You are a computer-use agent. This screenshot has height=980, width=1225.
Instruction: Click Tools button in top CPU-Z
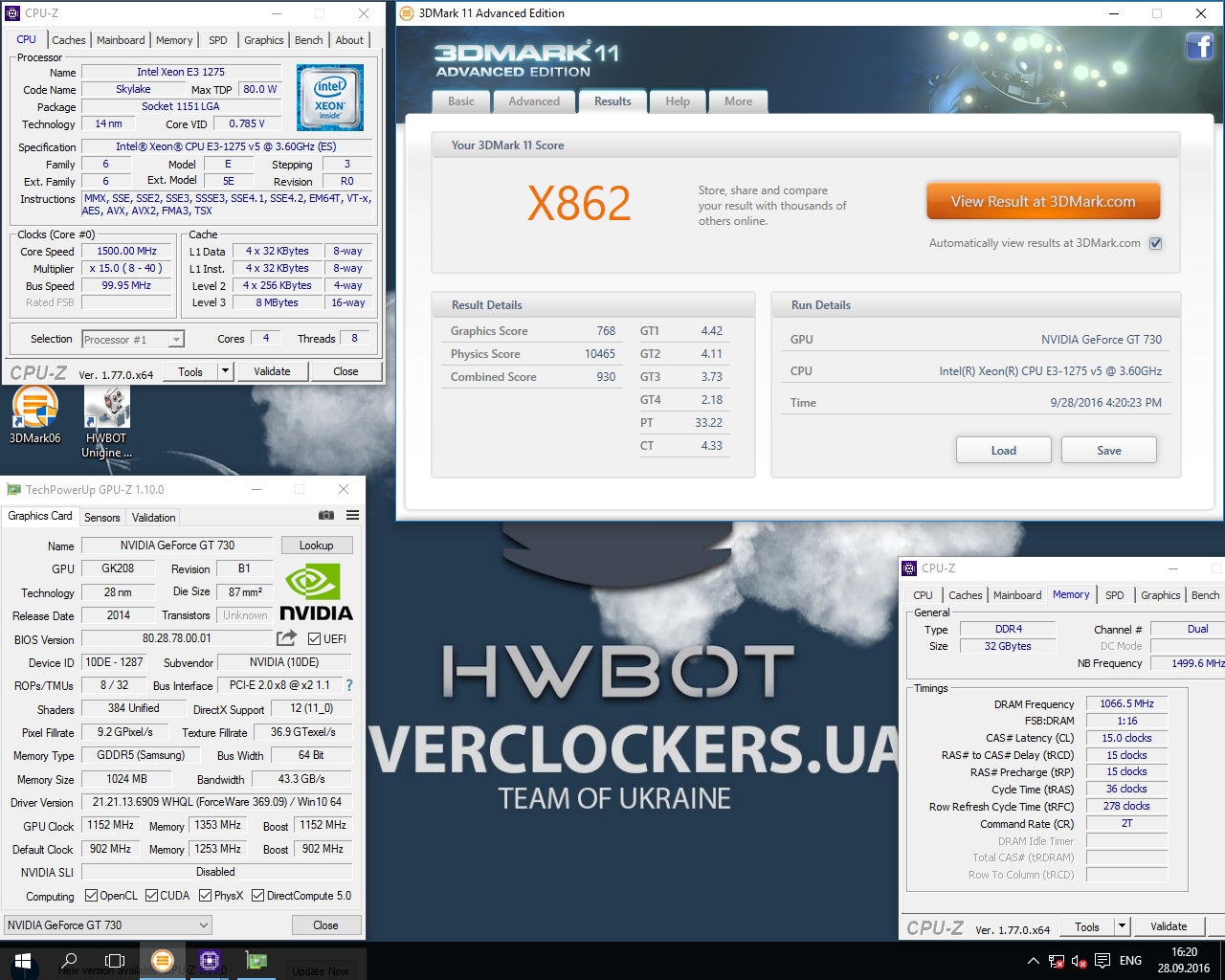point(190,371)
